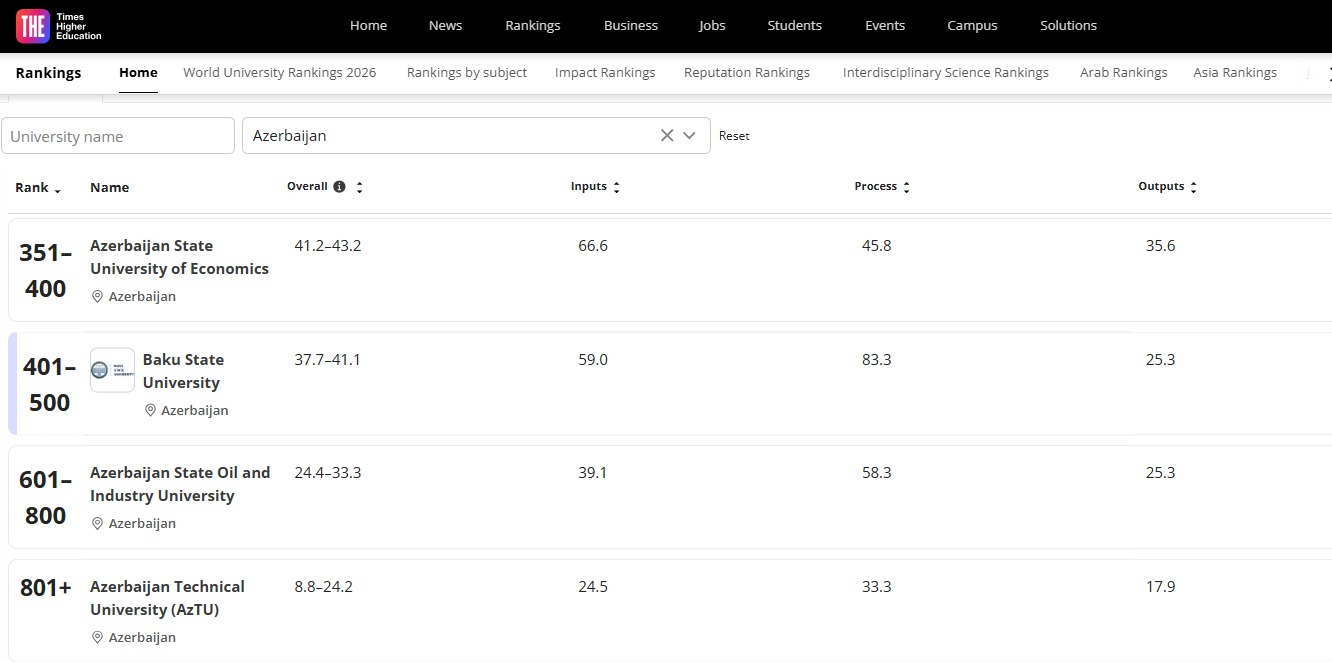Open the Students menu in top navigation
Viewport: 1332px width, 662px height.
point(794,26)
